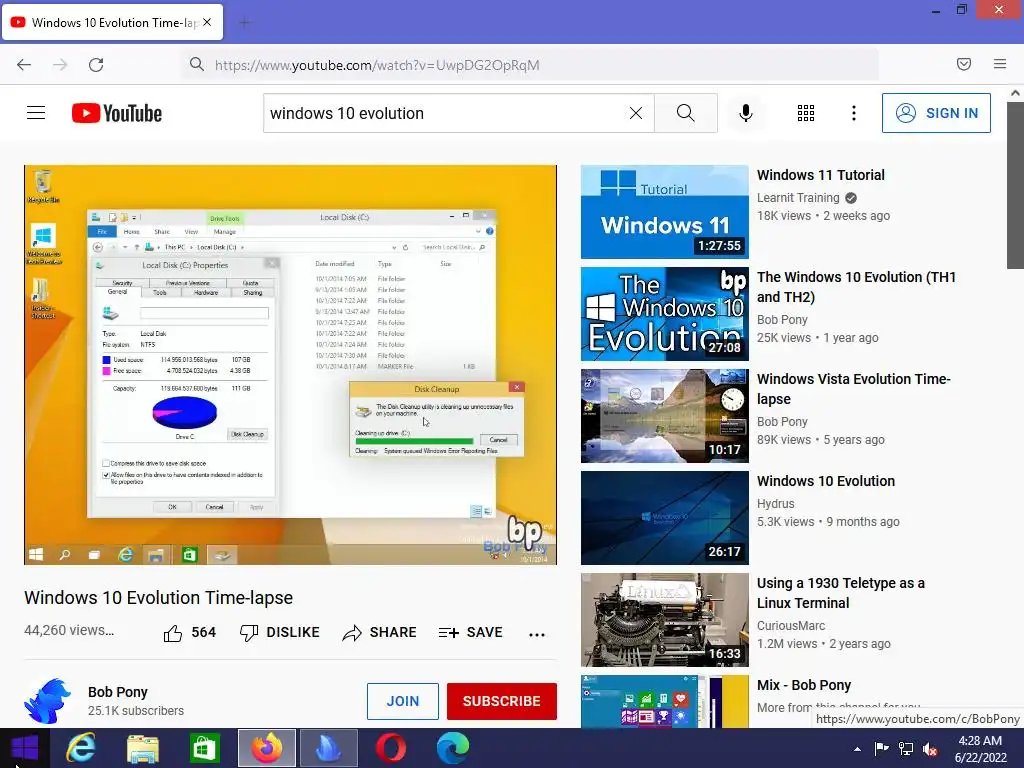Open the network tray icon
The width and height of the screenshot is (1024, 768).
coord(906,749)
